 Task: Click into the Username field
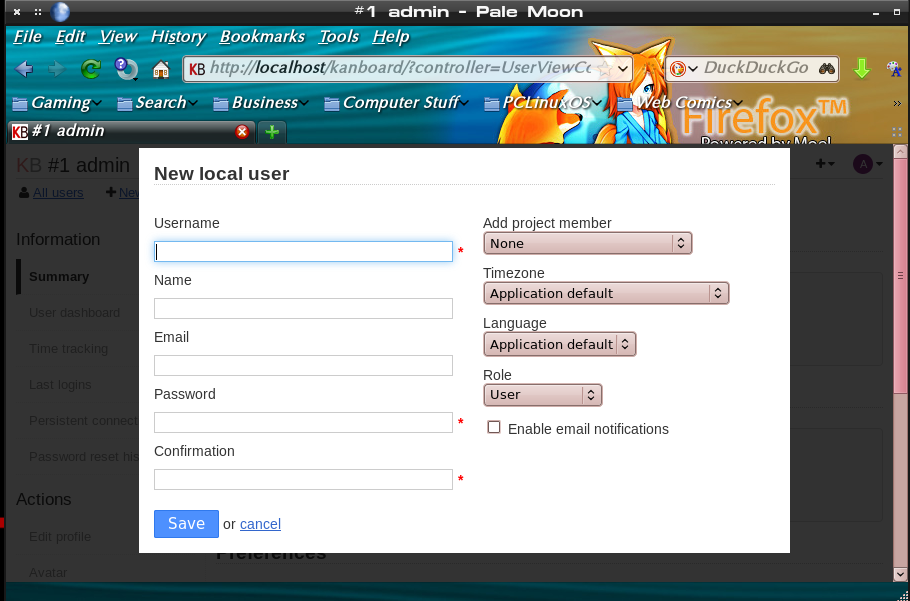click(303, 251)
